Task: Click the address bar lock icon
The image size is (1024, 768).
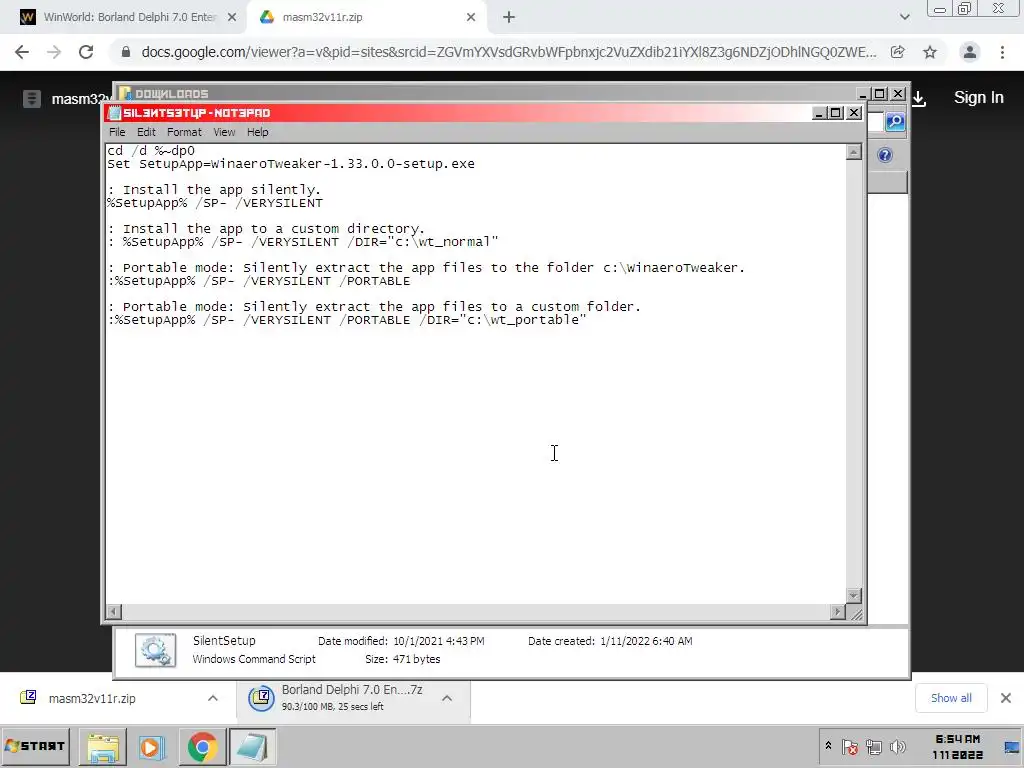Action: tap(125, 52)
